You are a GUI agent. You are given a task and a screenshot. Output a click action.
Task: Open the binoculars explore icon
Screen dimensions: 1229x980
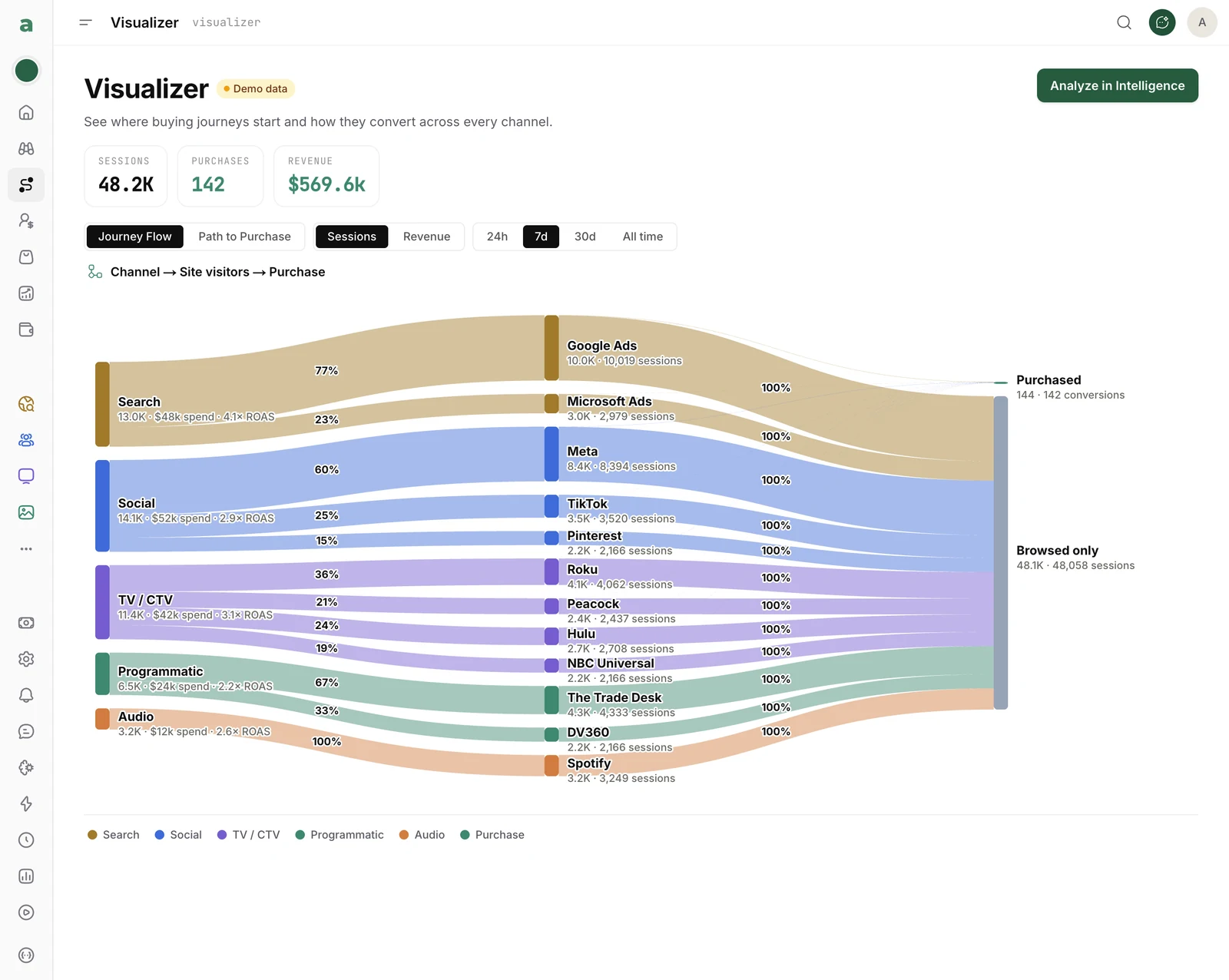(26, 149)
